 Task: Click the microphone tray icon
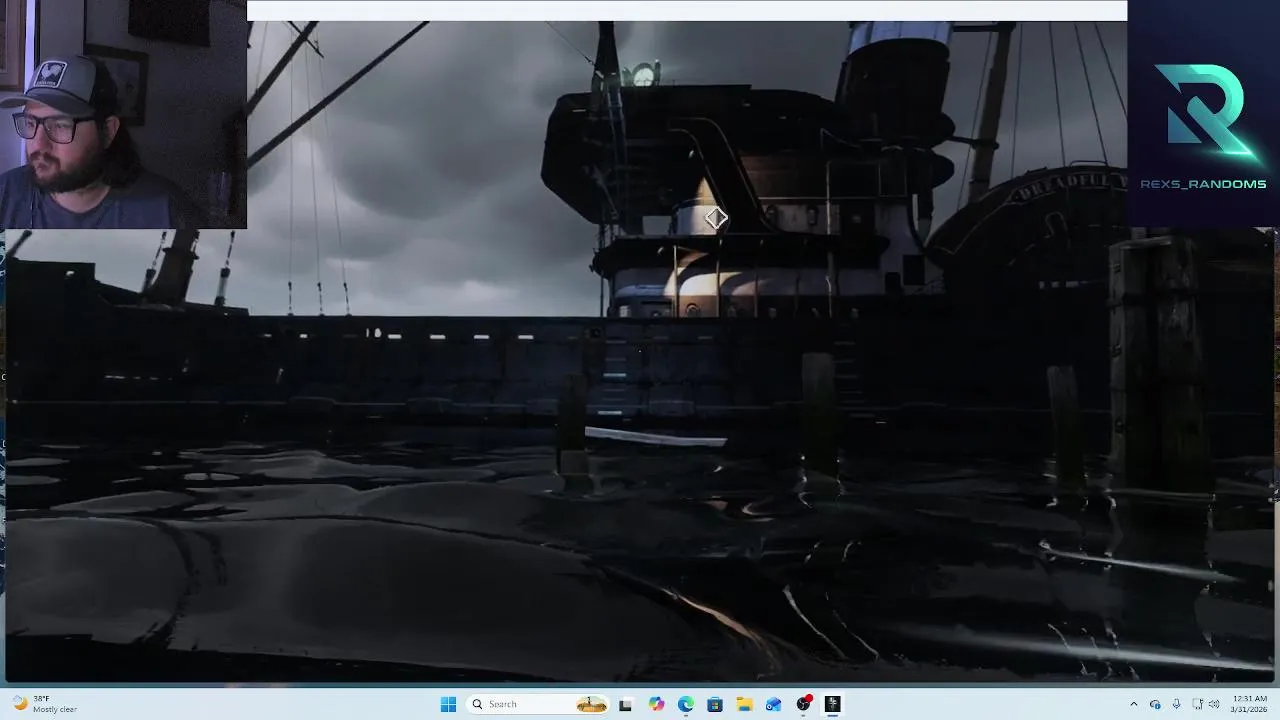click(x=1176, y=704)
